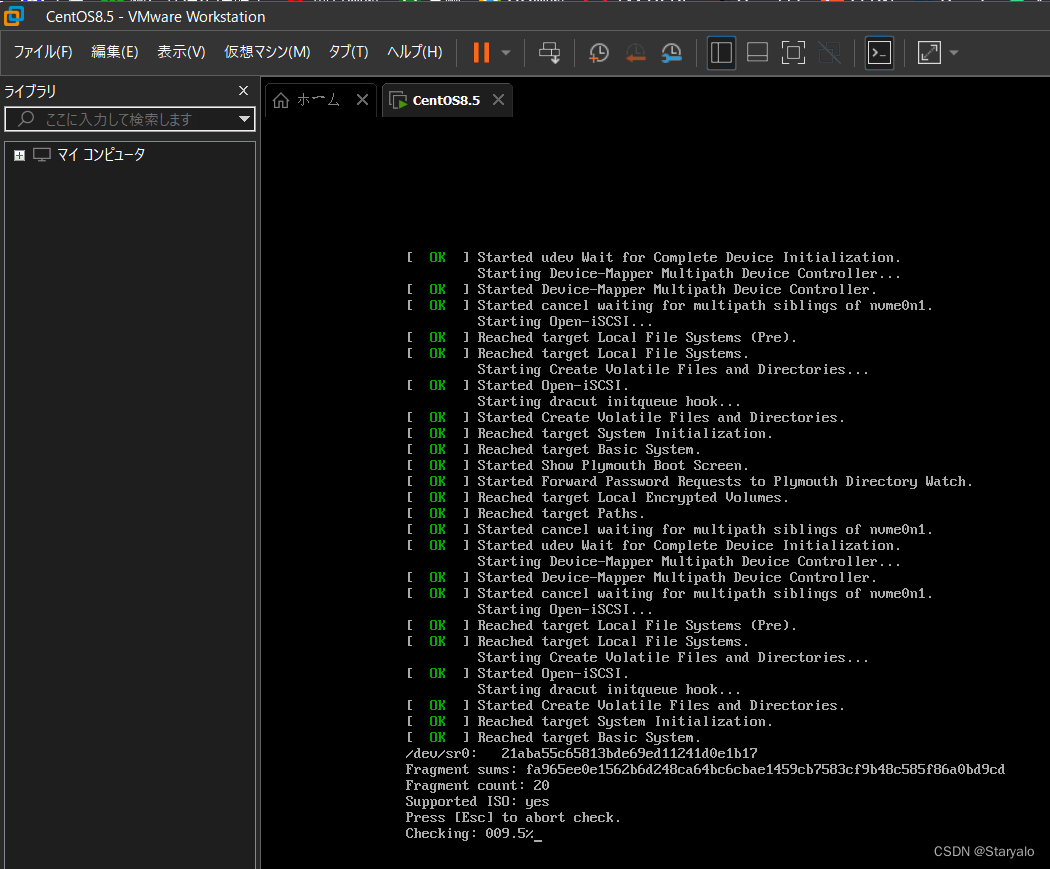Revert to the previous snapshot
The image size is (1050, 869).
[x=635, y=52]
